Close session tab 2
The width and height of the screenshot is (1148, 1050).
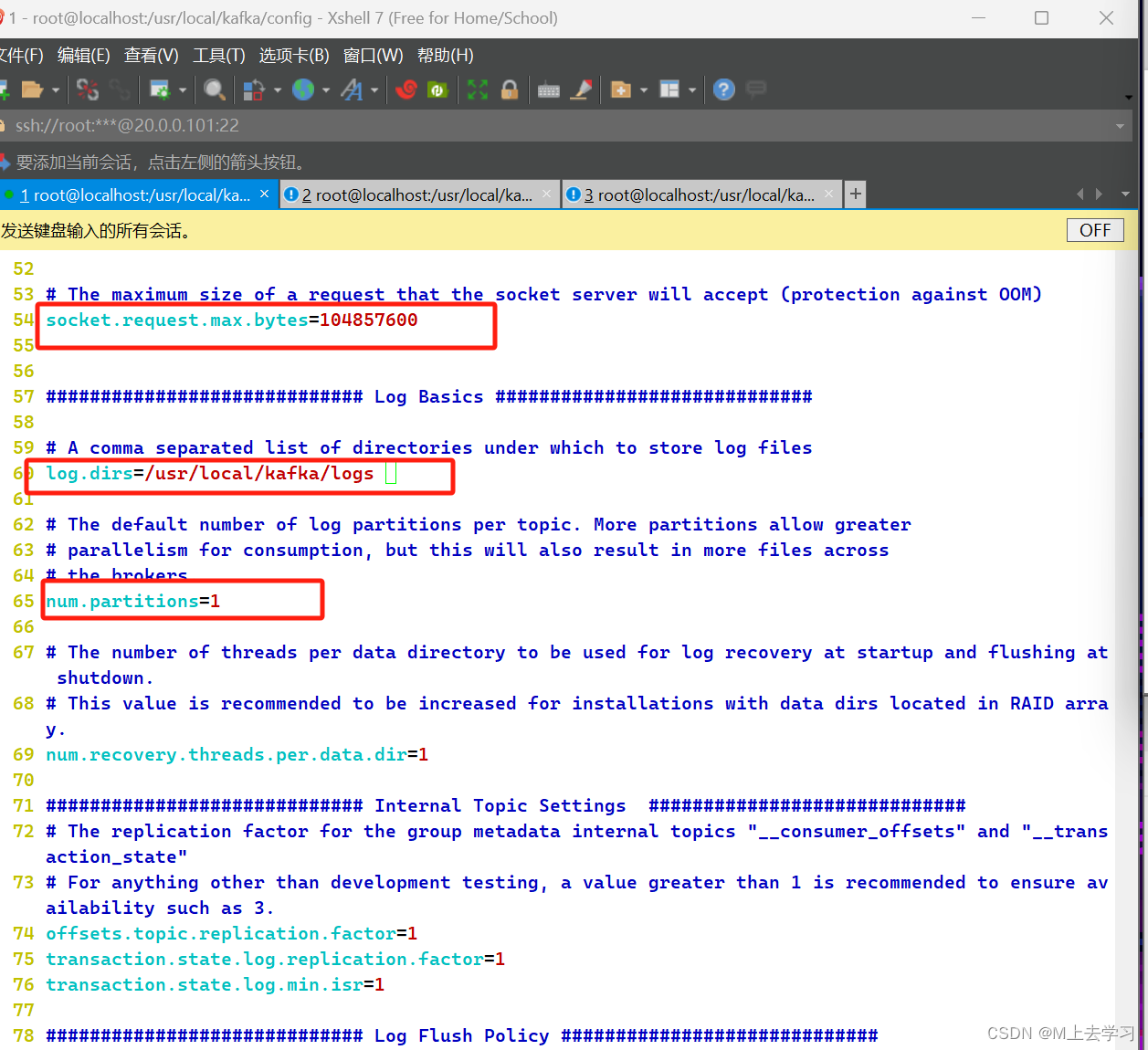(x=546, y=194)
